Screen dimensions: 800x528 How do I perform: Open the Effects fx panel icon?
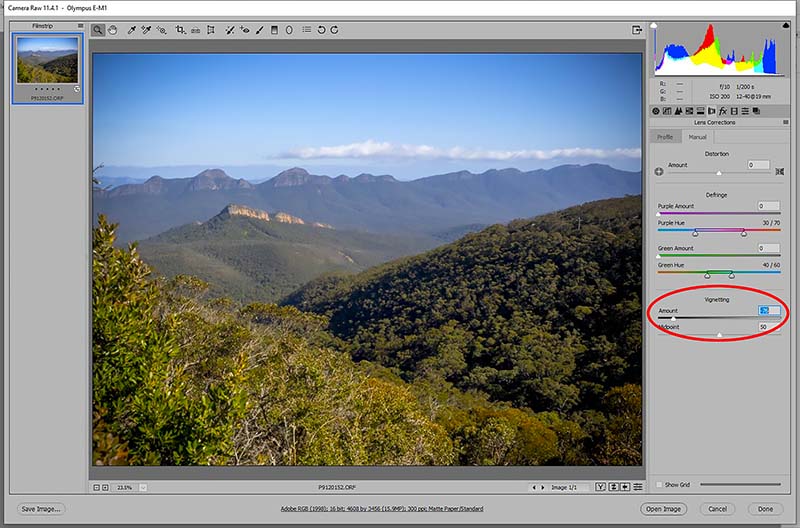[723, 111]
